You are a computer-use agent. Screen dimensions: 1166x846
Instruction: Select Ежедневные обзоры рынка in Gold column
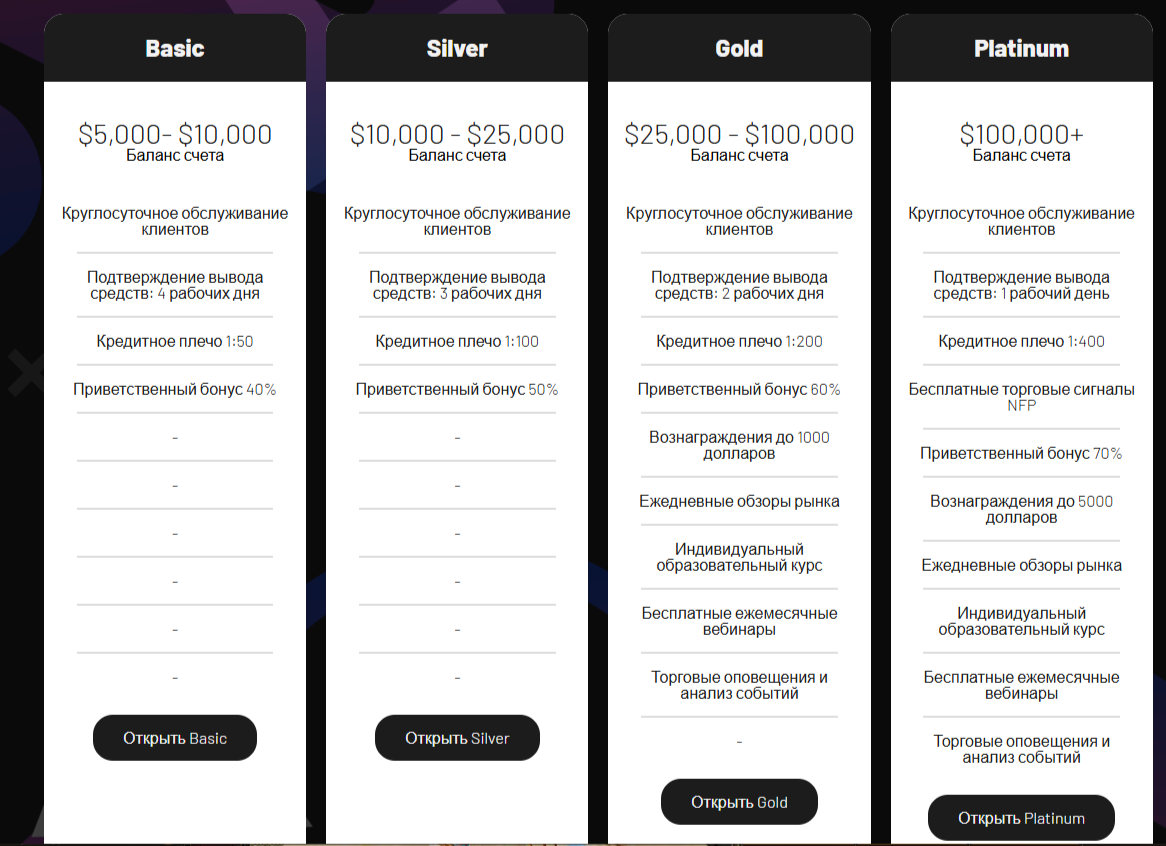coord(739,501)
